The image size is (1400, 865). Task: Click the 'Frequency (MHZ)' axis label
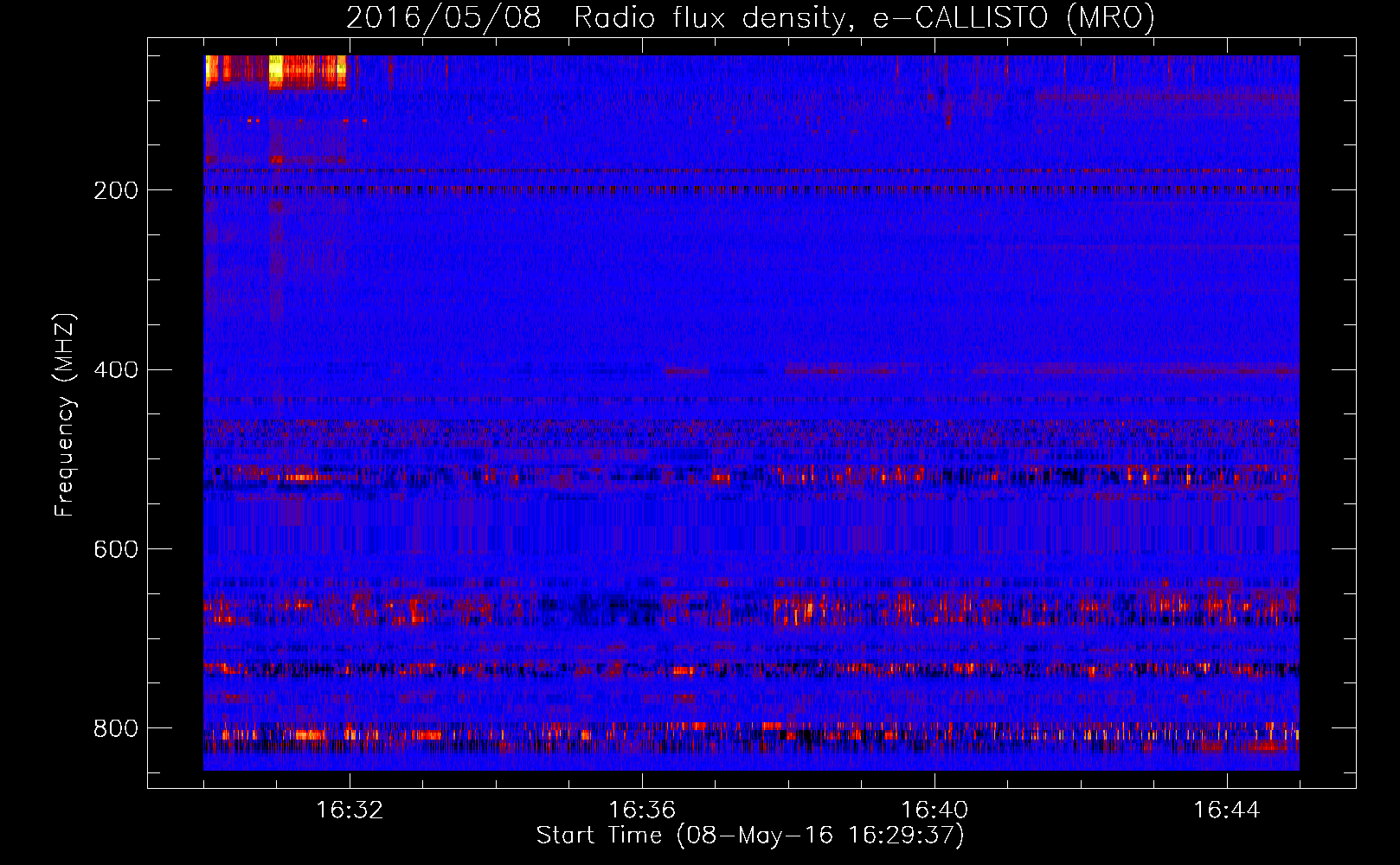[65, 415]
